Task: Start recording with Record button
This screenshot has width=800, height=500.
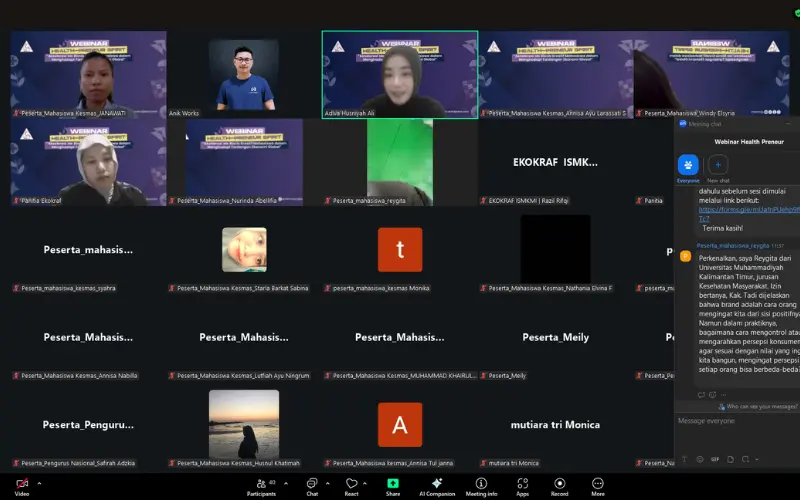Action: [559, 485]
